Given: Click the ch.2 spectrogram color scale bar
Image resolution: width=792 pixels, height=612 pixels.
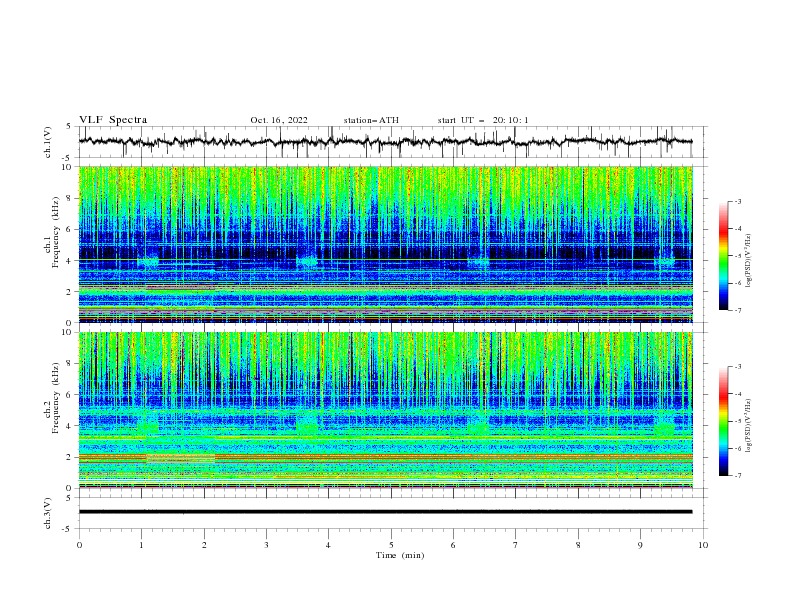Looking at the screenshot, I should 723,421.
